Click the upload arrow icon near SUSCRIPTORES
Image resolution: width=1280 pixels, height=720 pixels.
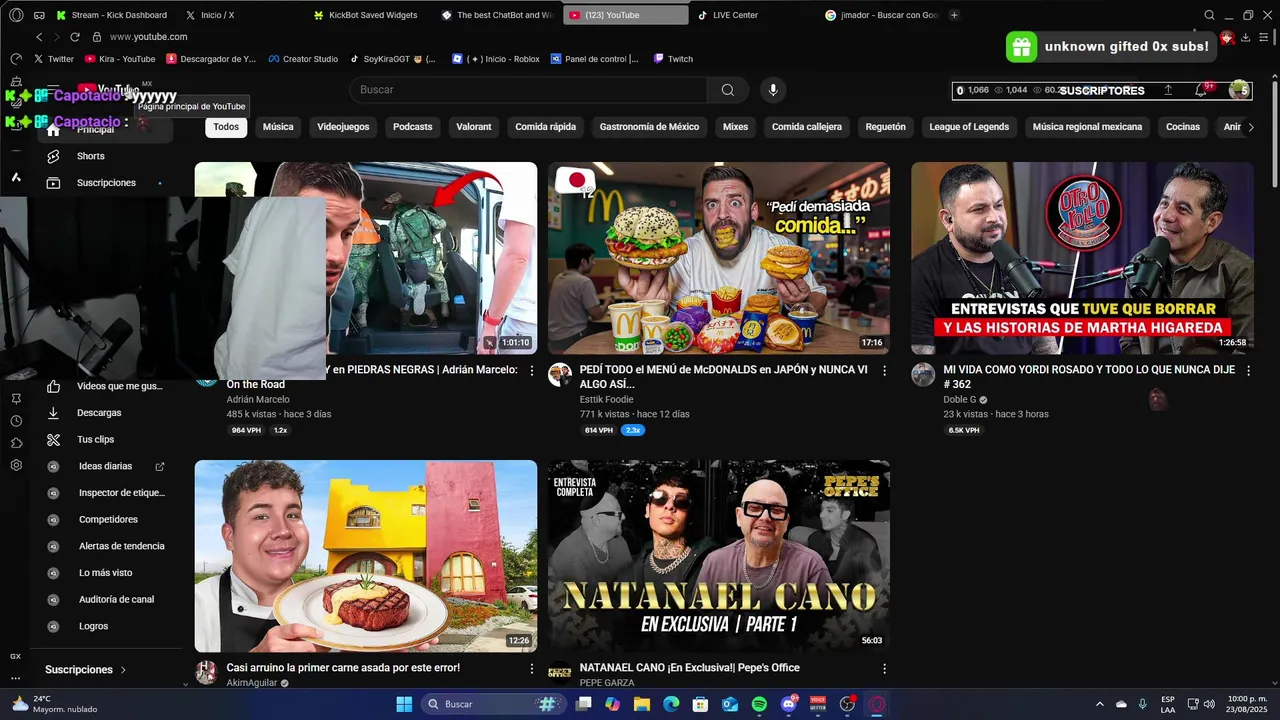click(x=1168, y=90)
